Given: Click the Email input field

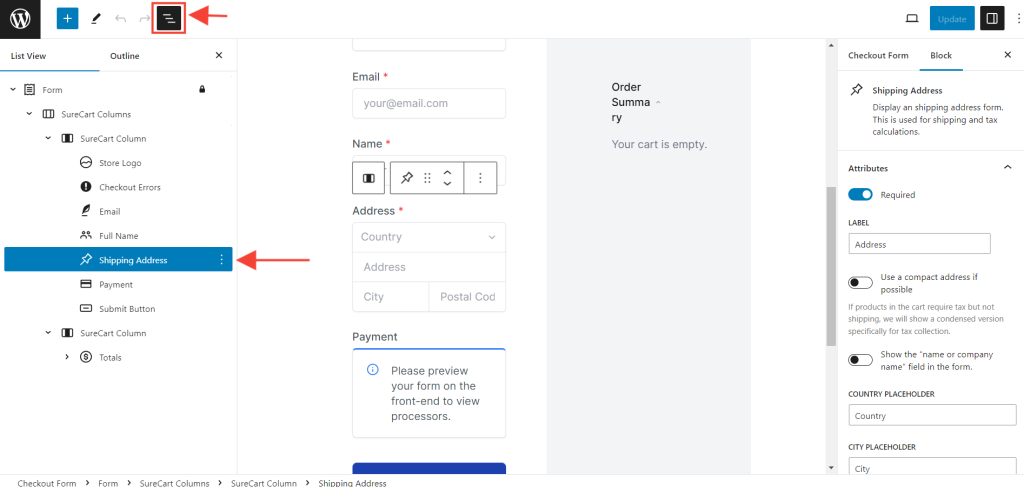Looking at the screenshot, I should [428, 103].
